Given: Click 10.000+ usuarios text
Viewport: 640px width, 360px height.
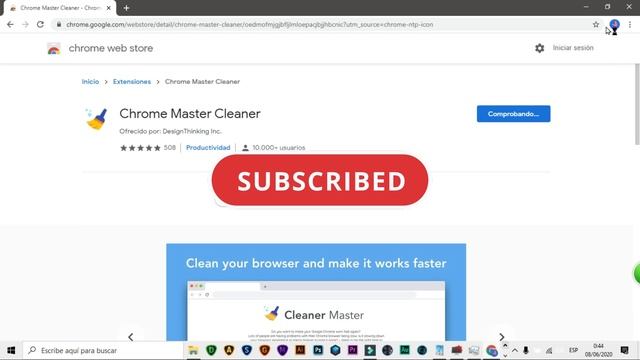Looking at the screenshot, I should coord(279,148).
